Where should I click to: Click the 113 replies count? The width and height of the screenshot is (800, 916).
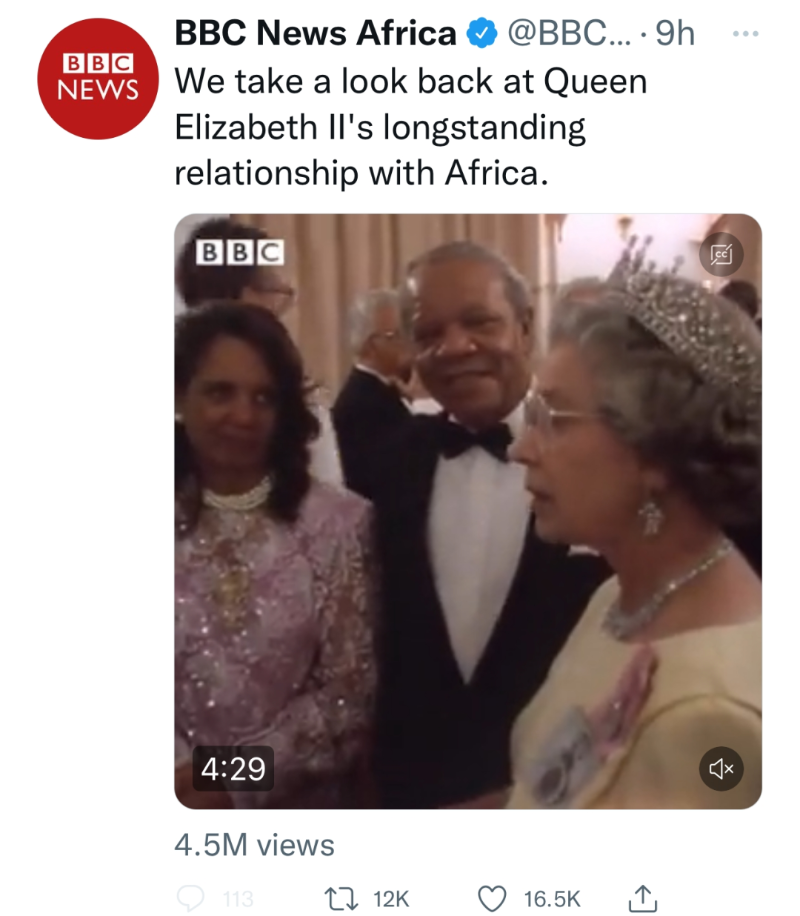pyautogui.click(x=238, y=898)
